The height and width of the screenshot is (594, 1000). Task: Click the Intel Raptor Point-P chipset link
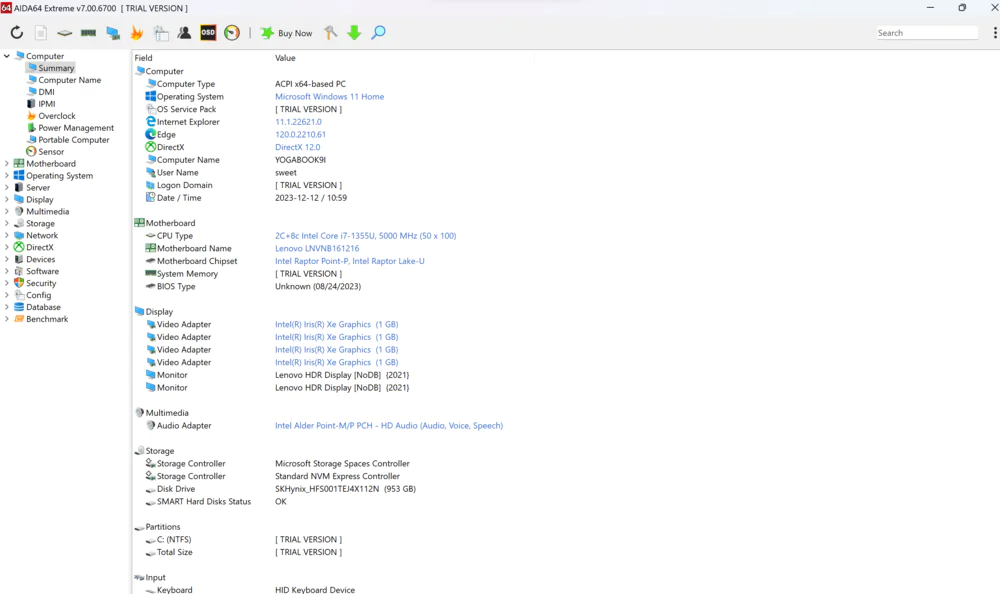tap(349, 261)
